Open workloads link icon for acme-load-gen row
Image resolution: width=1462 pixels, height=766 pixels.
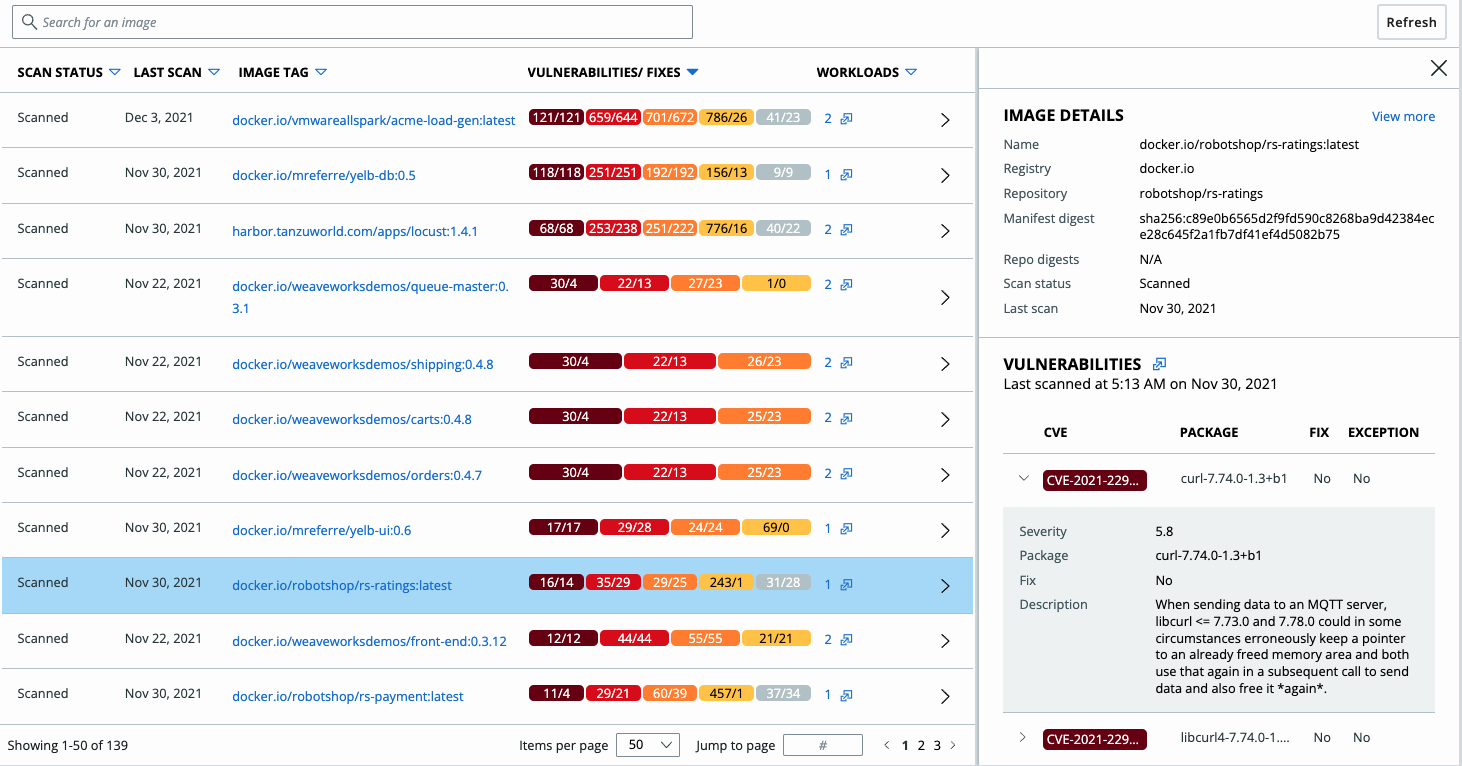point(846,118)
